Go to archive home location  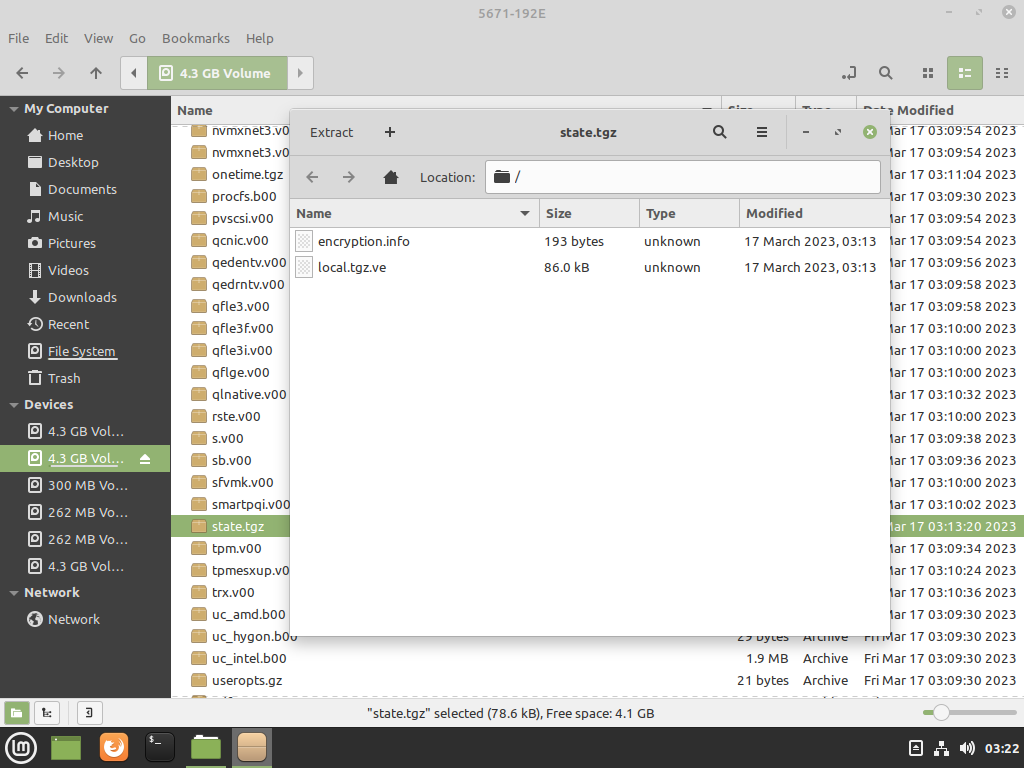391,177
